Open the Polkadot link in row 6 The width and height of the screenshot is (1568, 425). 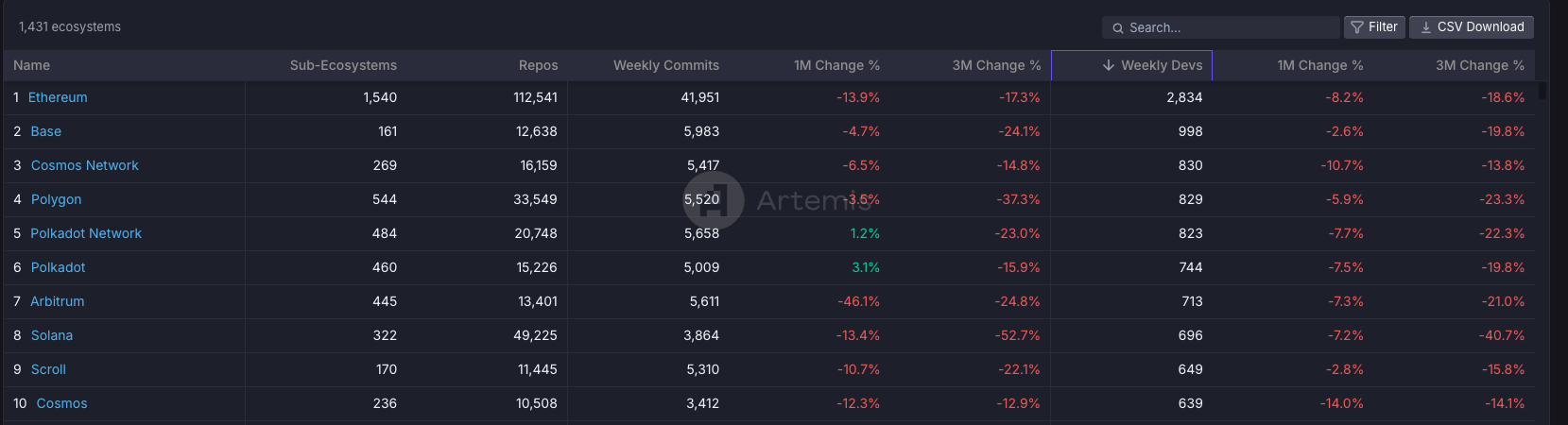coord(59,267)
